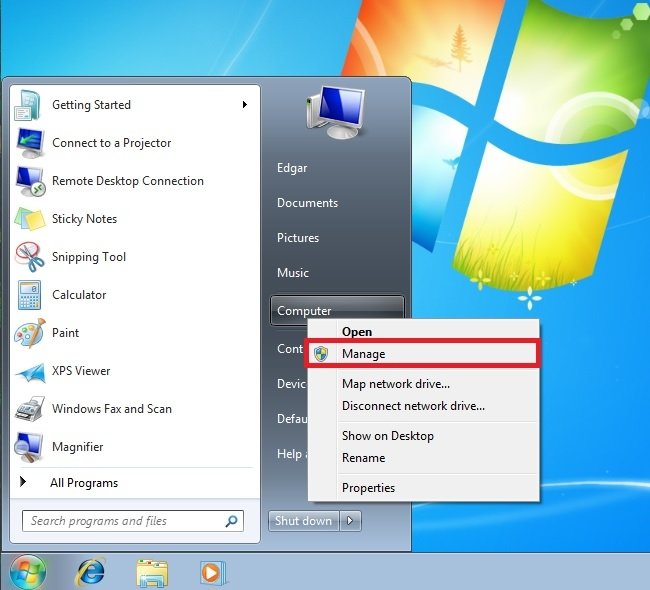Expand the Getting Started submenu arrow
The image size is (650, 590).
click(x=245, y=104)
